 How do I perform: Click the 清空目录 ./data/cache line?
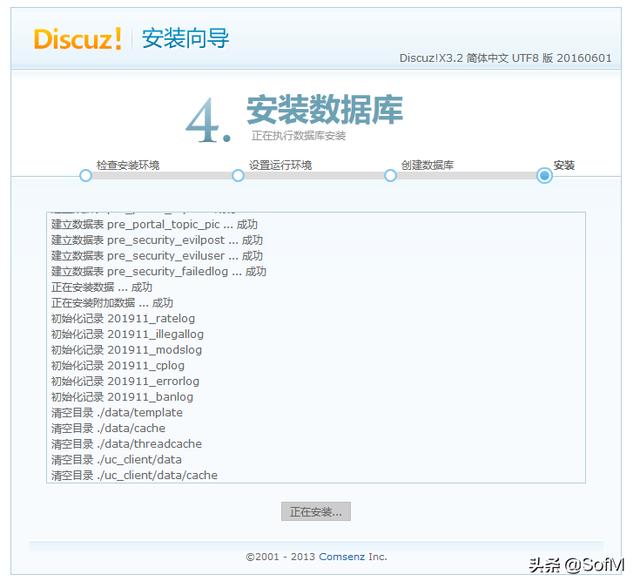108,428
